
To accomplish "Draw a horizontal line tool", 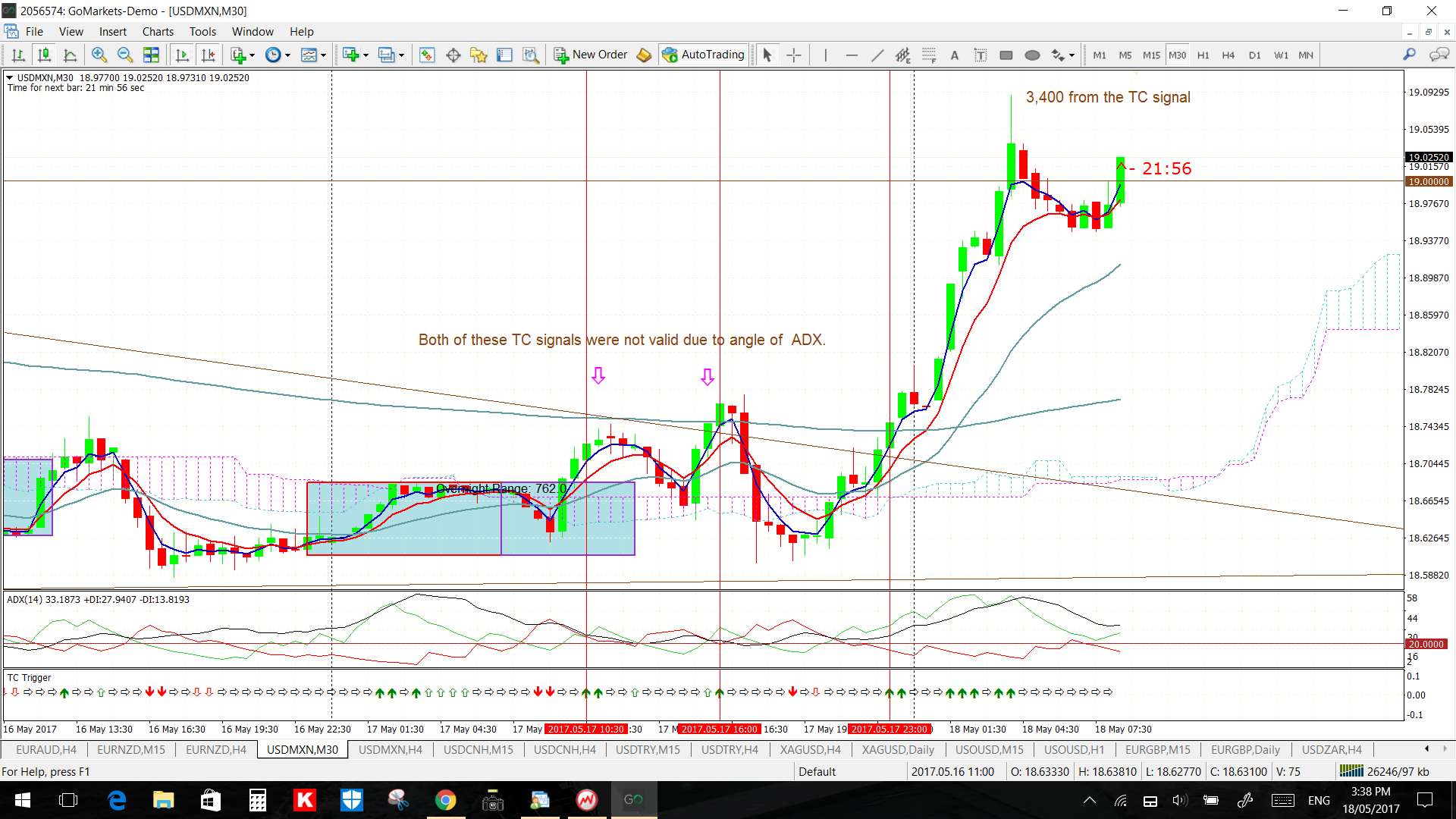I will click(x=851, y=55).
